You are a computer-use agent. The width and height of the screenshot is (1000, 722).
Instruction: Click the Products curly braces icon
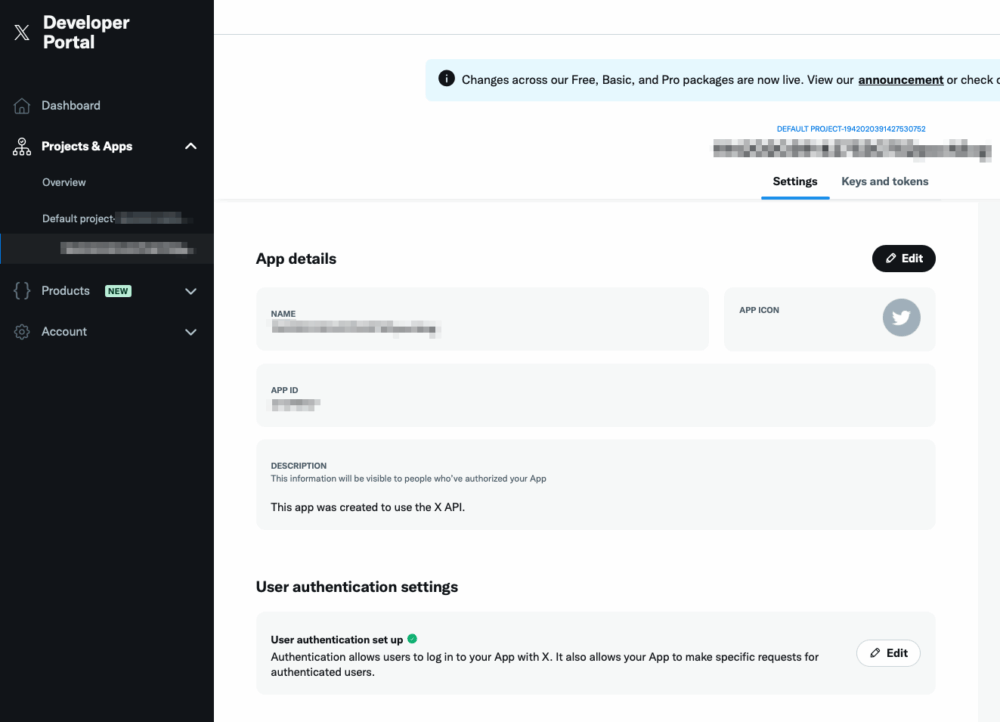(x=22, y=291)
